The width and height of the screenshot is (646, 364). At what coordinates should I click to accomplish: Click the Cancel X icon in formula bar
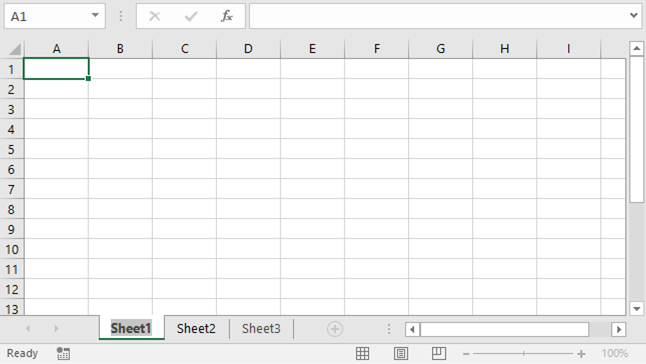pyautogui.click(x=155, y=16)
